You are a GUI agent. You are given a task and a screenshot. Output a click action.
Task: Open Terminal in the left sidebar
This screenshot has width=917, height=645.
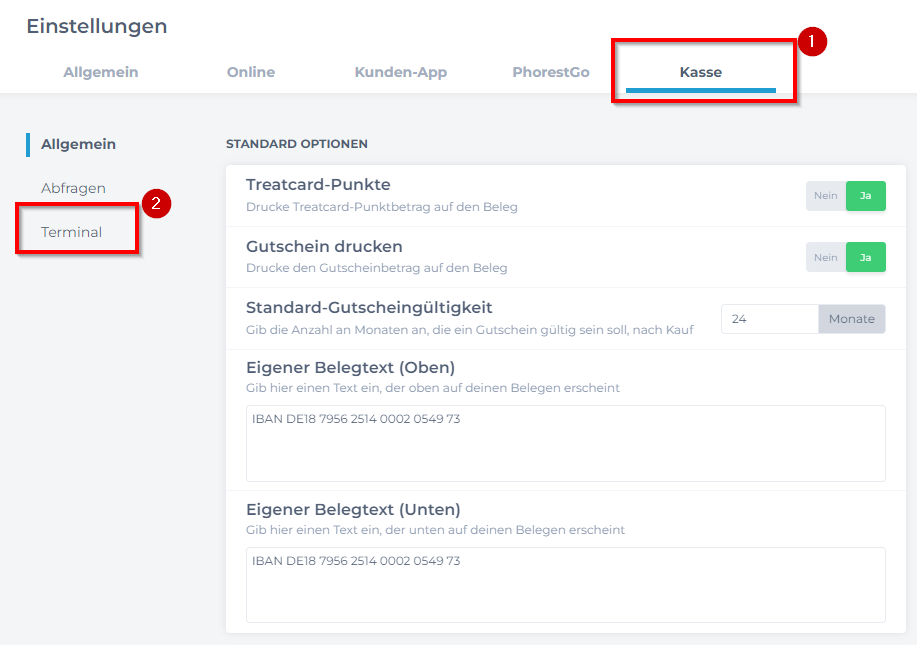coord(71,232)
